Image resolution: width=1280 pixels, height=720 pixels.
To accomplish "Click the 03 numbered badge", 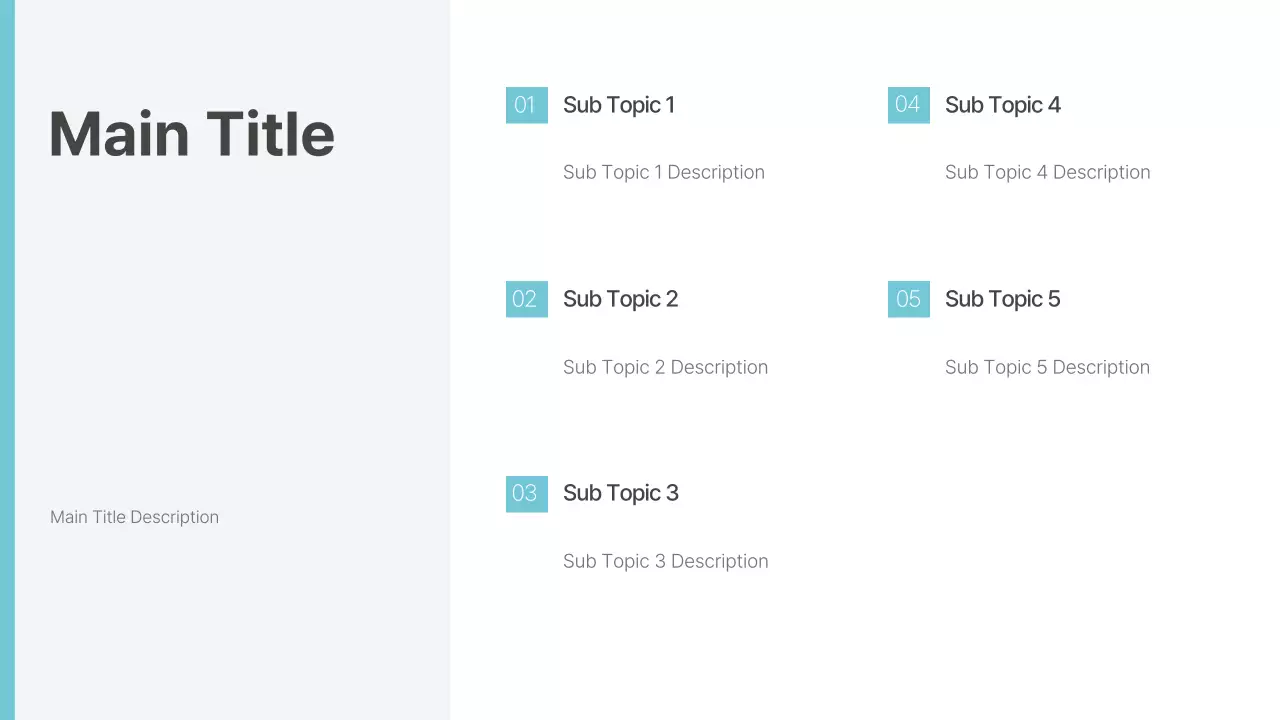I will [x=526, y=493].
